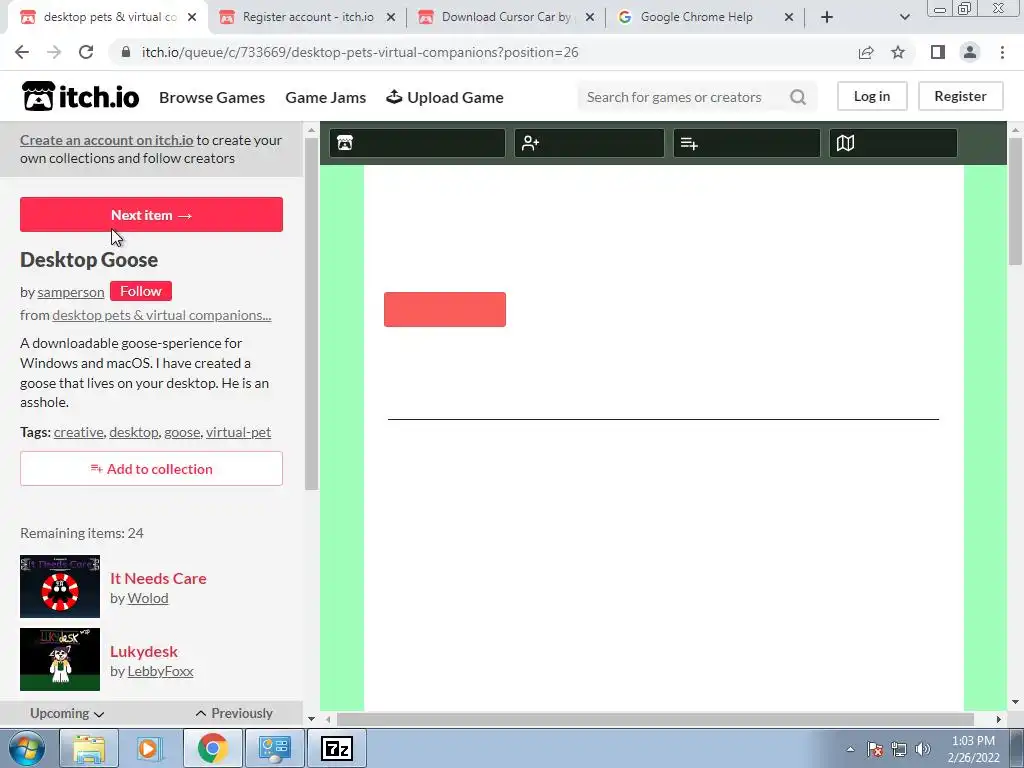Close the Google Chrome Help tab
Viewport: 1024px width, 768px height.
(x=789, y=18)
